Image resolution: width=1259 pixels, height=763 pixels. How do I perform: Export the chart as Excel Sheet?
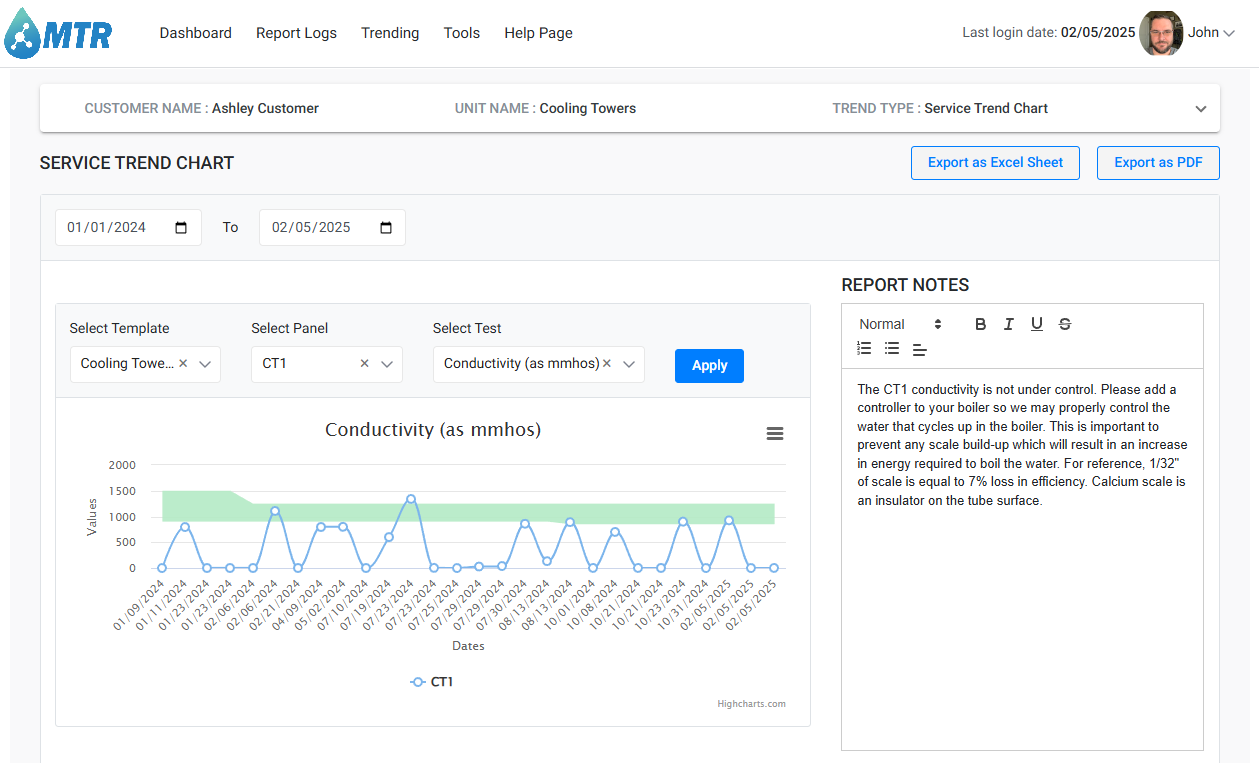pos(995,162)
